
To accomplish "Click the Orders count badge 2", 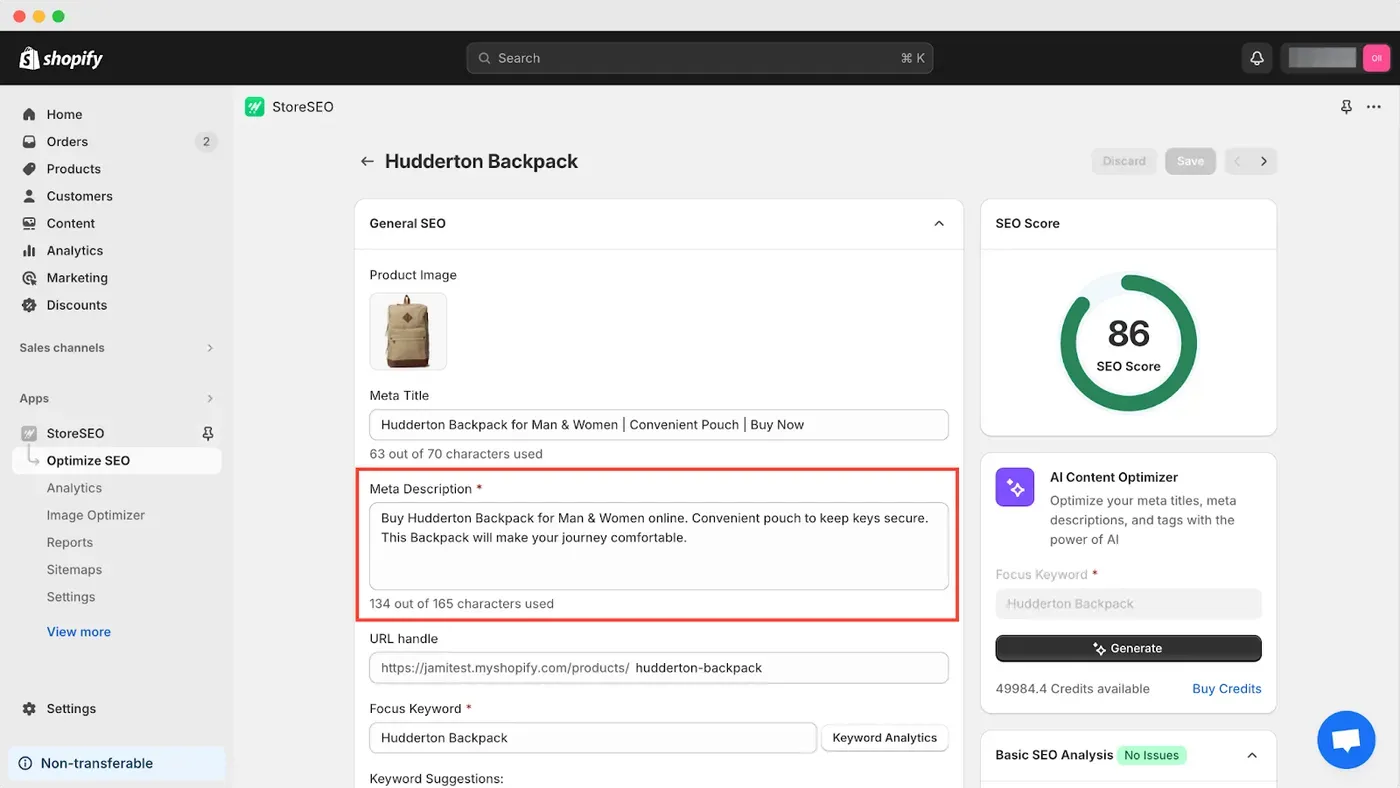I will click(206, 142).
